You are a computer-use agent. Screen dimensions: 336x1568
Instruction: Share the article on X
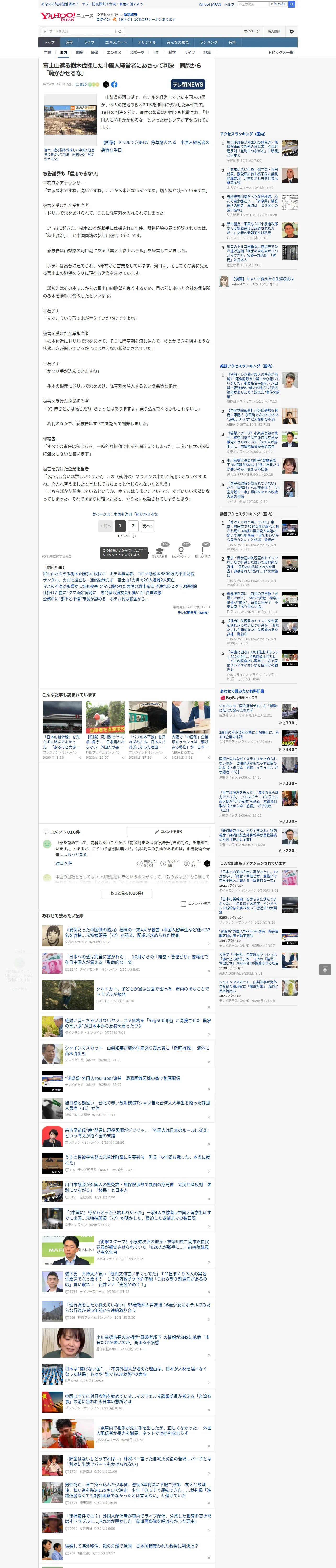pos(106,85)
